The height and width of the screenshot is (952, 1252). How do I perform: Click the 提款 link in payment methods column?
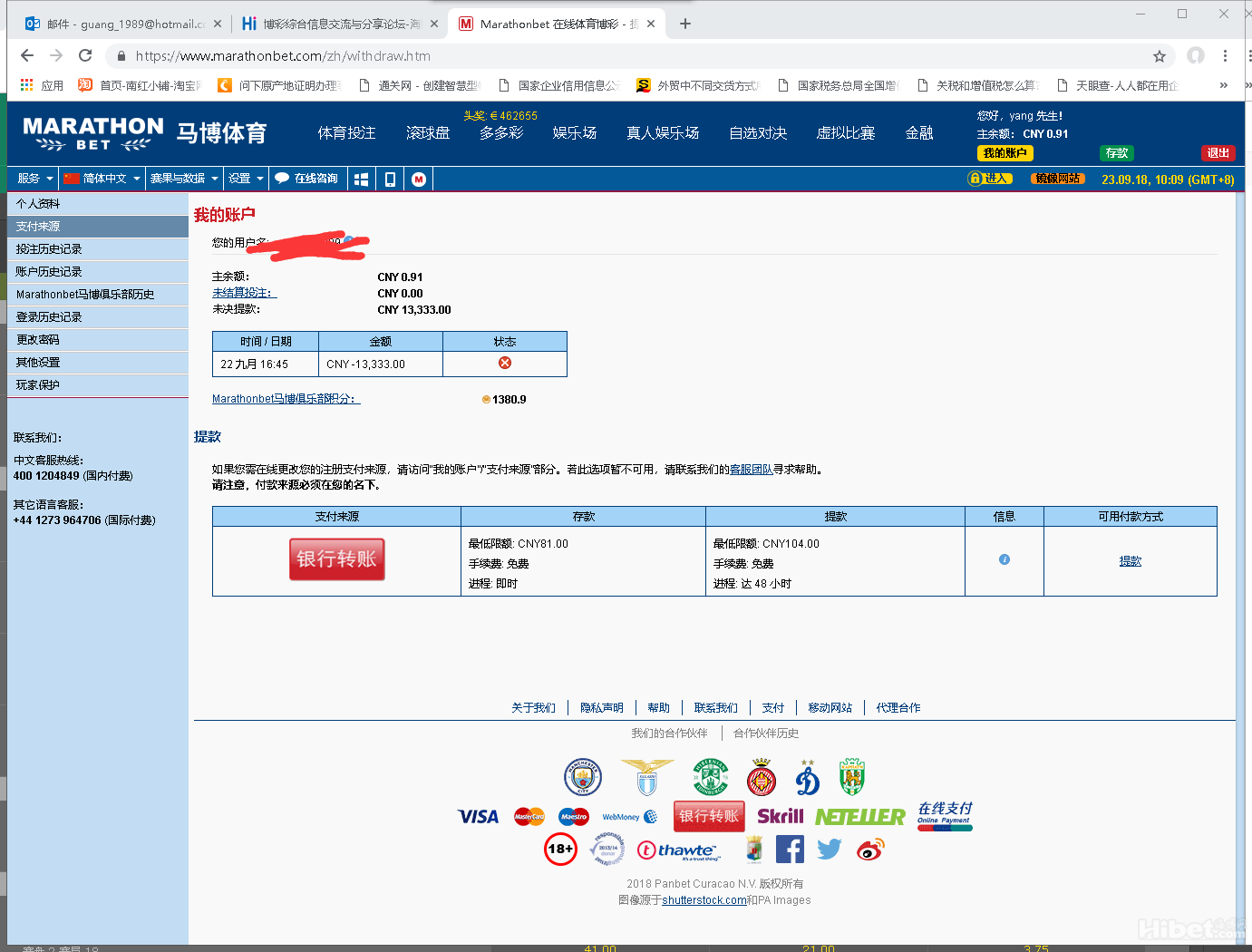click(1130, 561)
